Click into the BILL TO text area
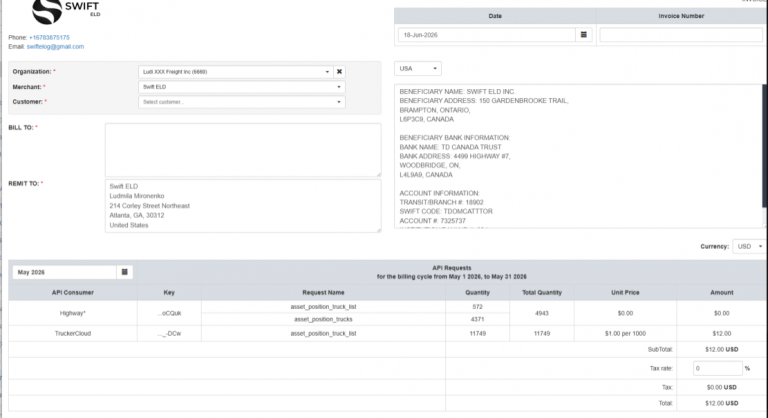 [x=243, y=150]
